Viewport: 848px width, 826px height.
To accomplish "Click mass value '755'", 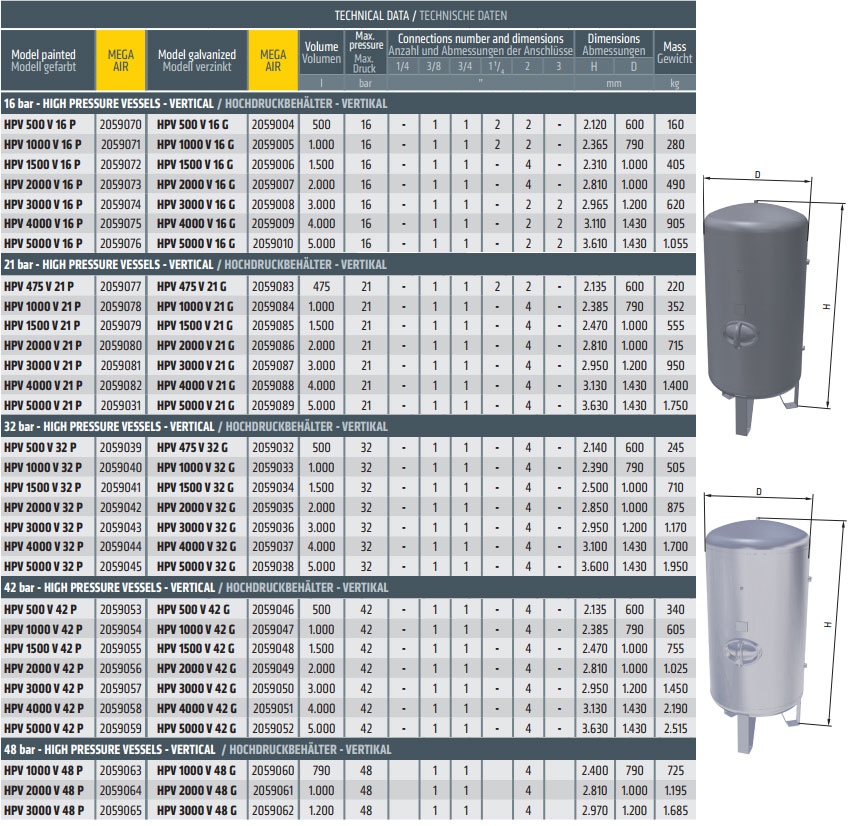I will coord(675,648).
